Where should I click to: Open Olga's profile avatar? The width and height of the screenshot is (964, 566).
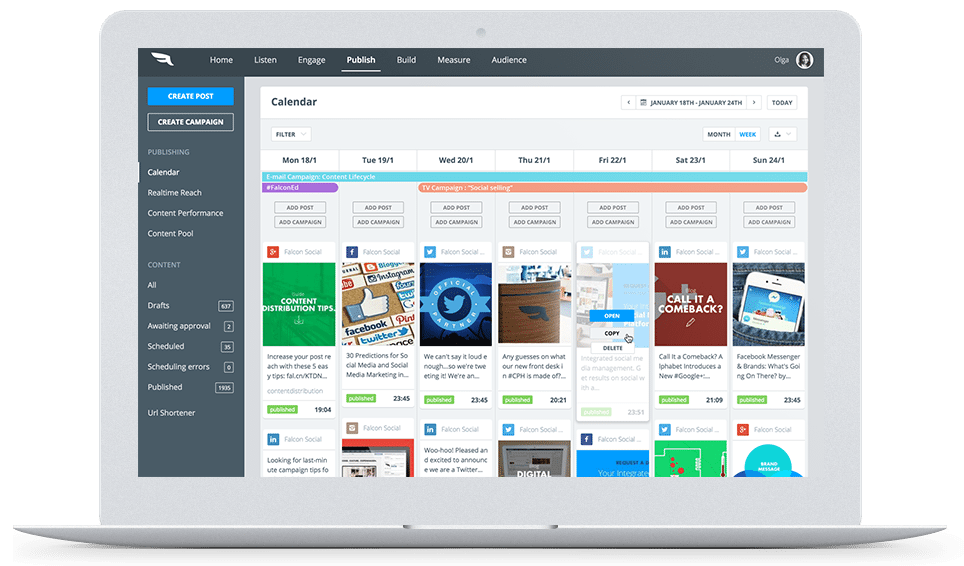pyautogui.click(x=804, y=60)
